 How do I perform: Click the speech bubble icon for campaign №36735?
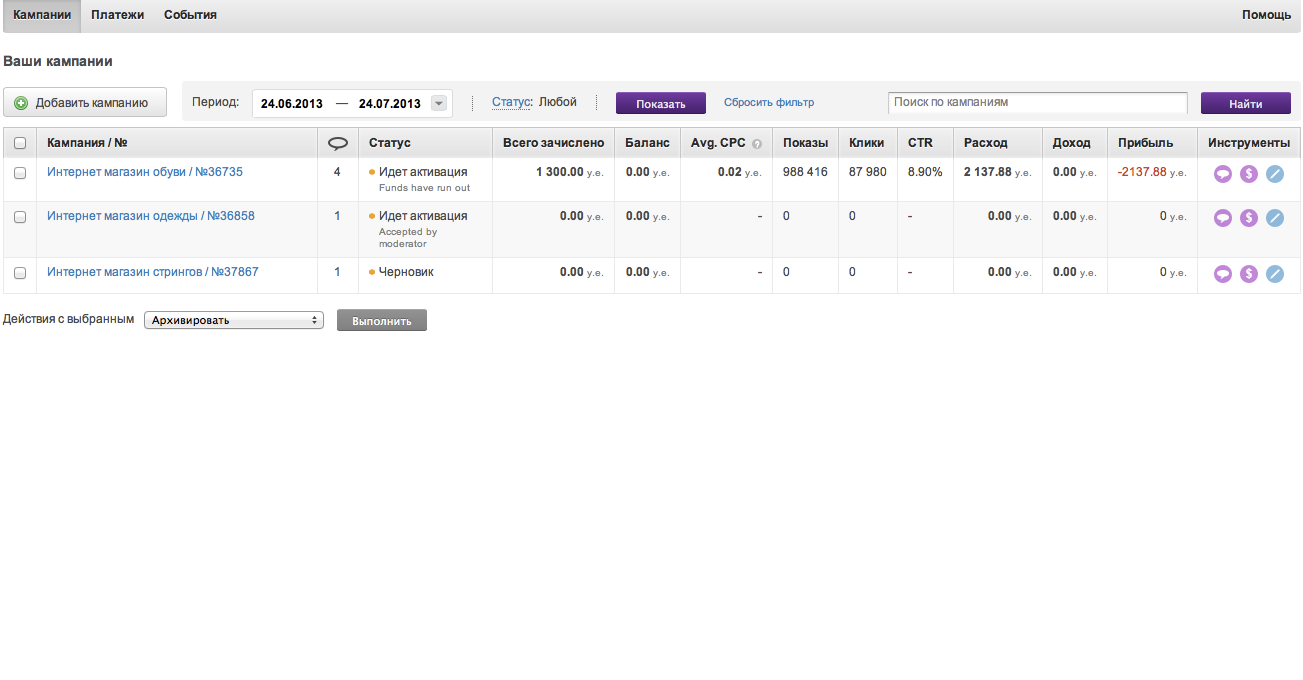tap(1223, 174)
